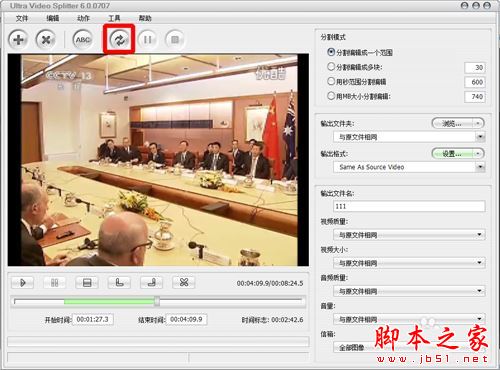500x370 pixels.
Task: Click the remove file X icon
Action: pos(46,40)
